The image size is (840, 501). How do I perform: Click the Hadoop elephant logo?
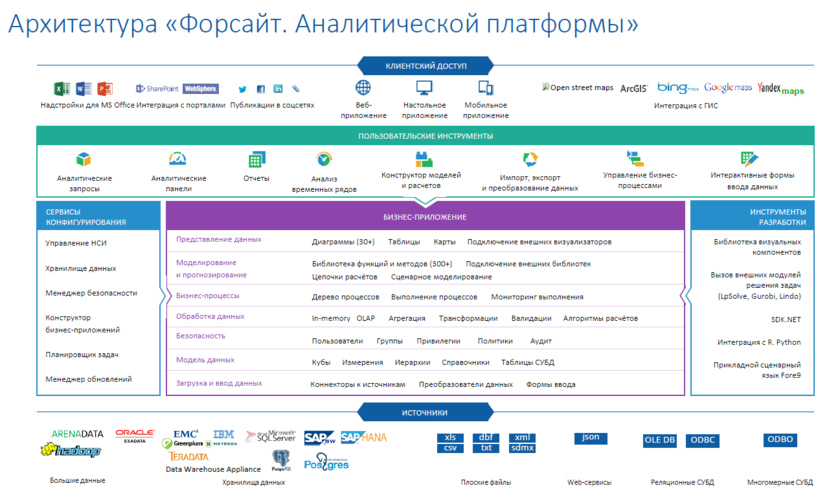point(70,451)
